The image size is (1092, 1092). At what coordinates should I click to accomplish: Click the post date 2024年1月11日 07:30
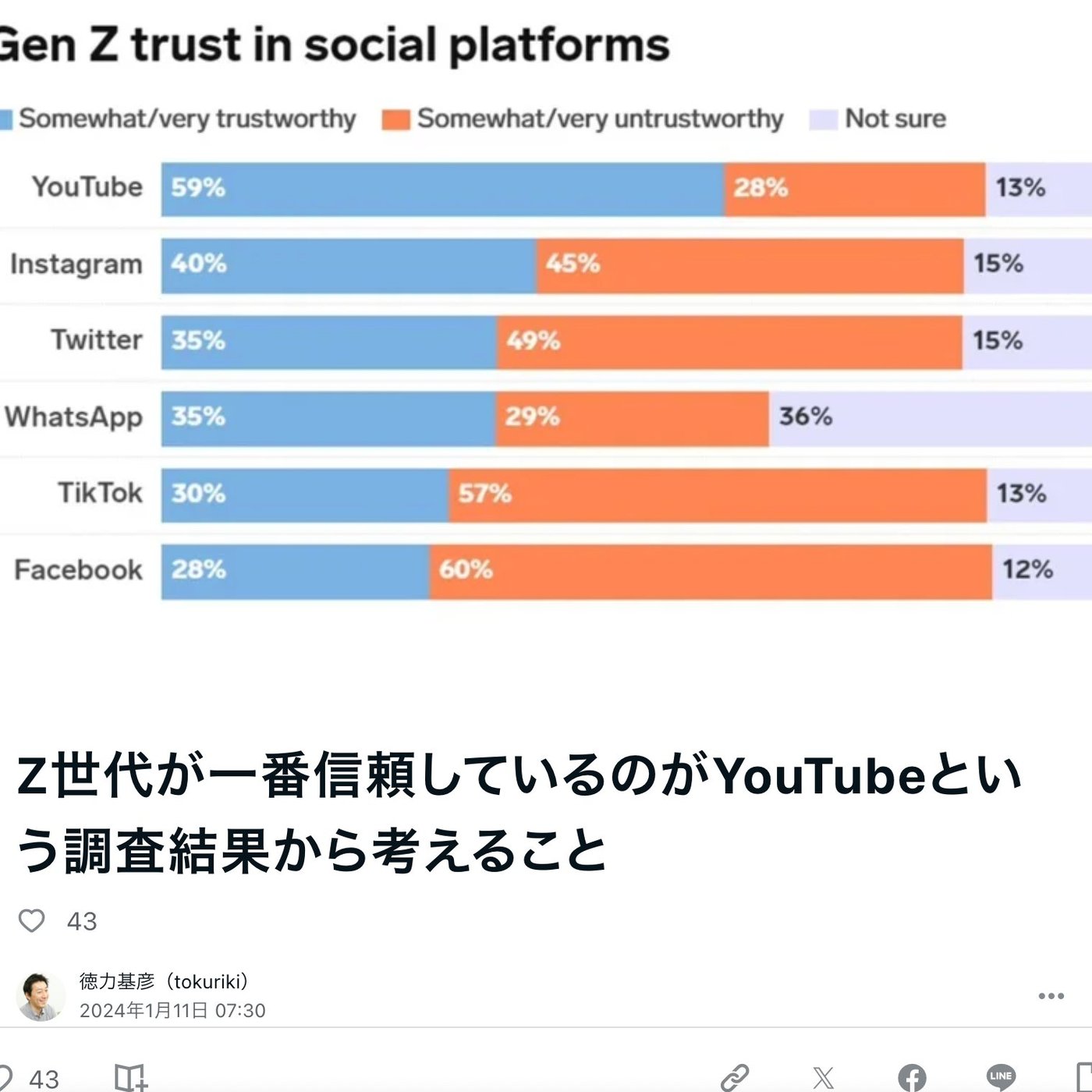point(172,1011)
